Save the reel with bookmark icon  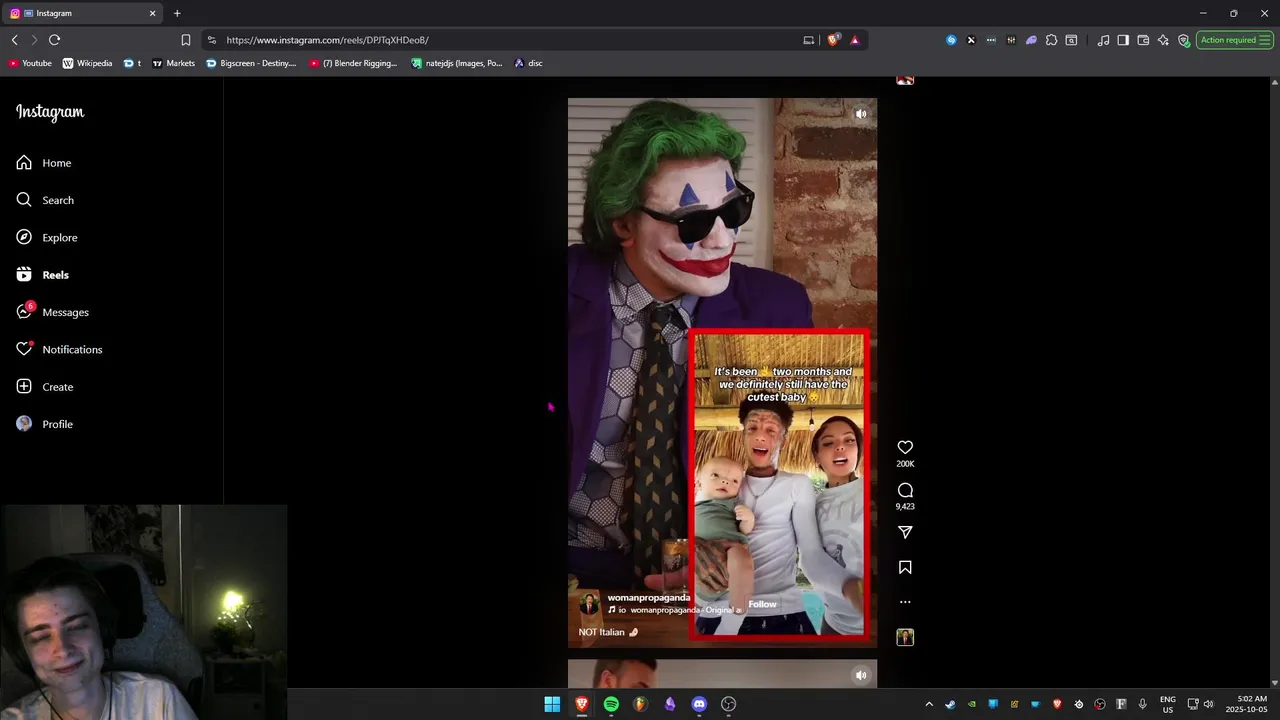click(x=905, y=567)
